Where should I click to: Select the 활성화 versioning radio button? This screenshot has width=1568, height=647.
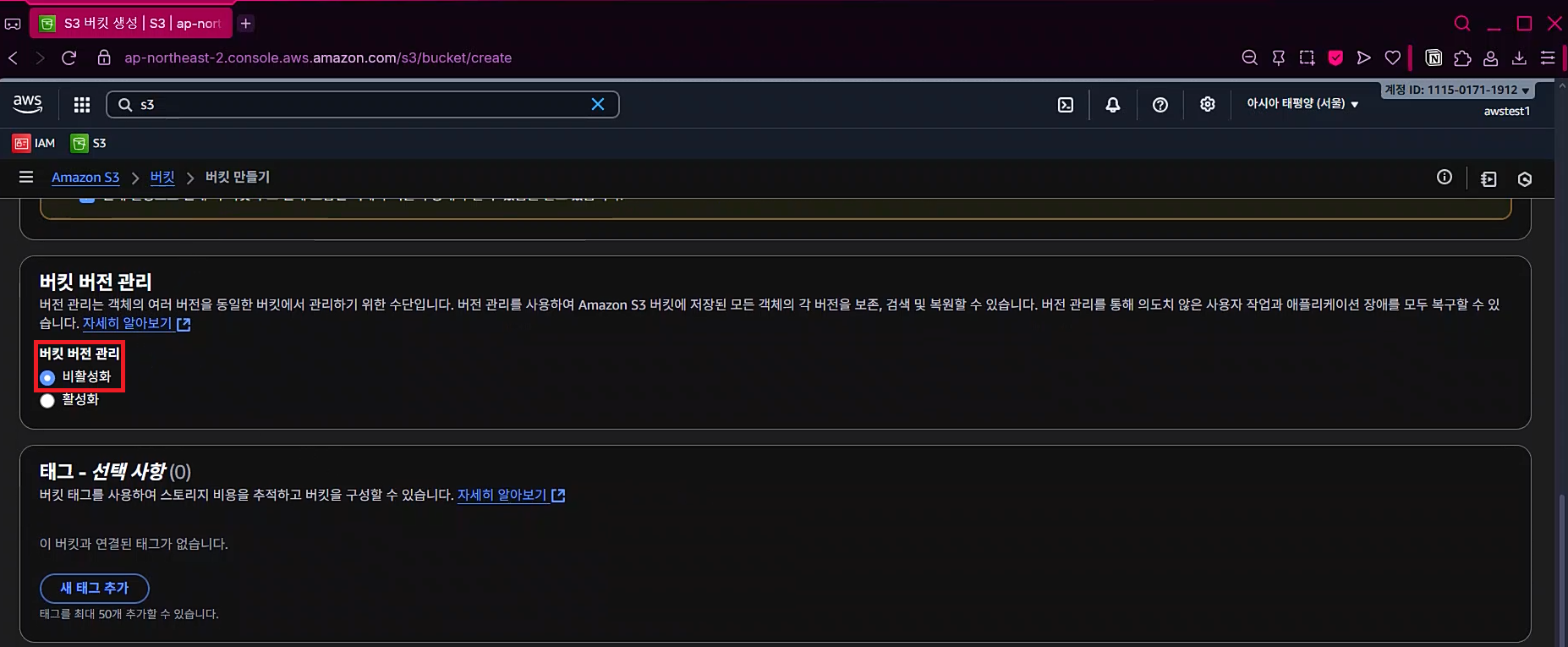click(47, 400)
